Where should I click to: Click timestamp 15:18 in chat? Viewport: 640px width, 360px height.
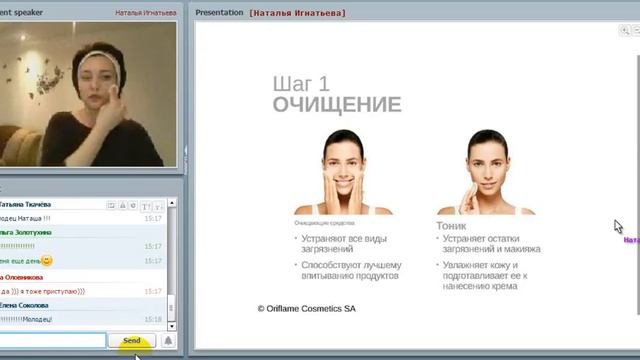click(153, 319)
